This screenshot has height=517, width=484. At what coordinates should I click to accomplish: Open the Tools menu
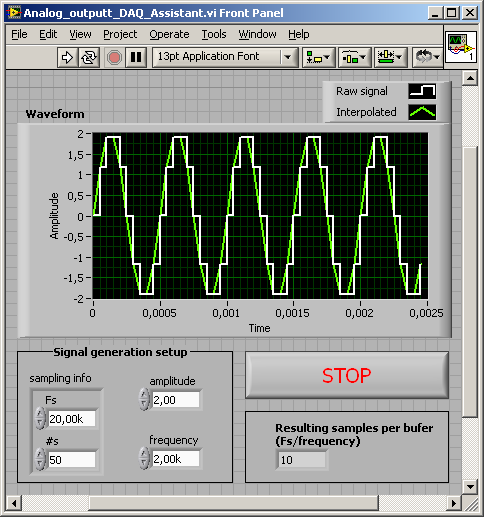click(214, 34)
